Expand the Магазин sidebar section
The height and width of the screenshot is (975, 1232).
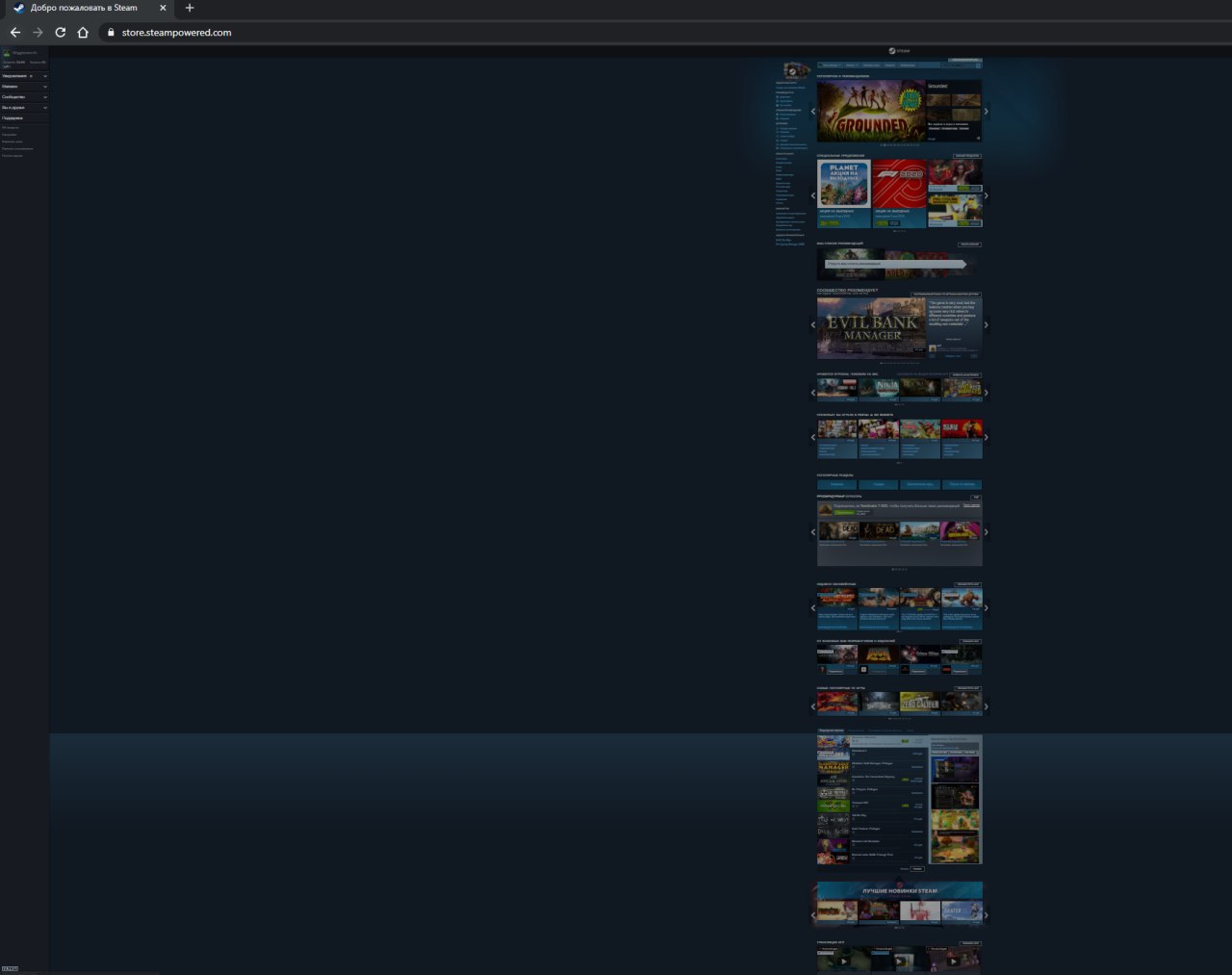tap(24, 87)
